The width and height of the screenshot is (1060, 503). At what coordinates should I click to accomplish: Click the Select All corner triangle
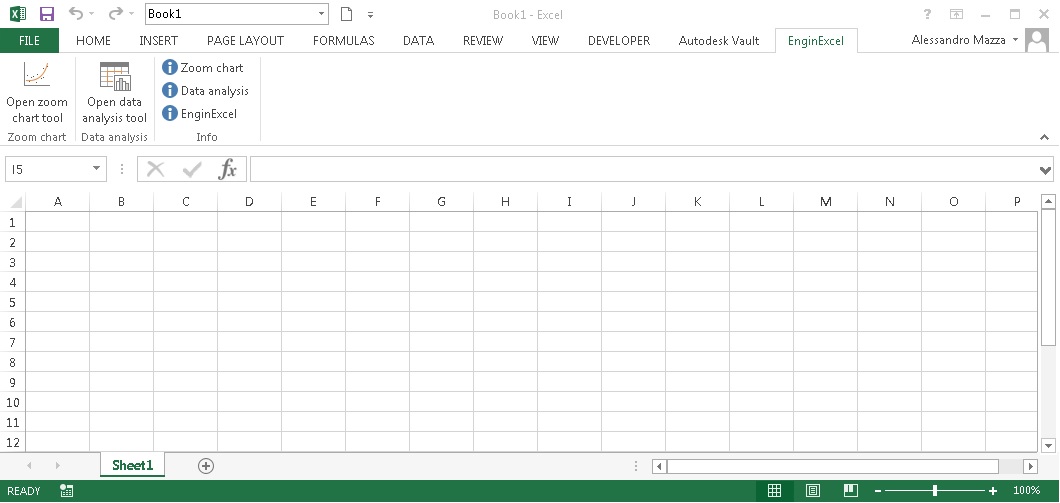[x=15, y=202]
